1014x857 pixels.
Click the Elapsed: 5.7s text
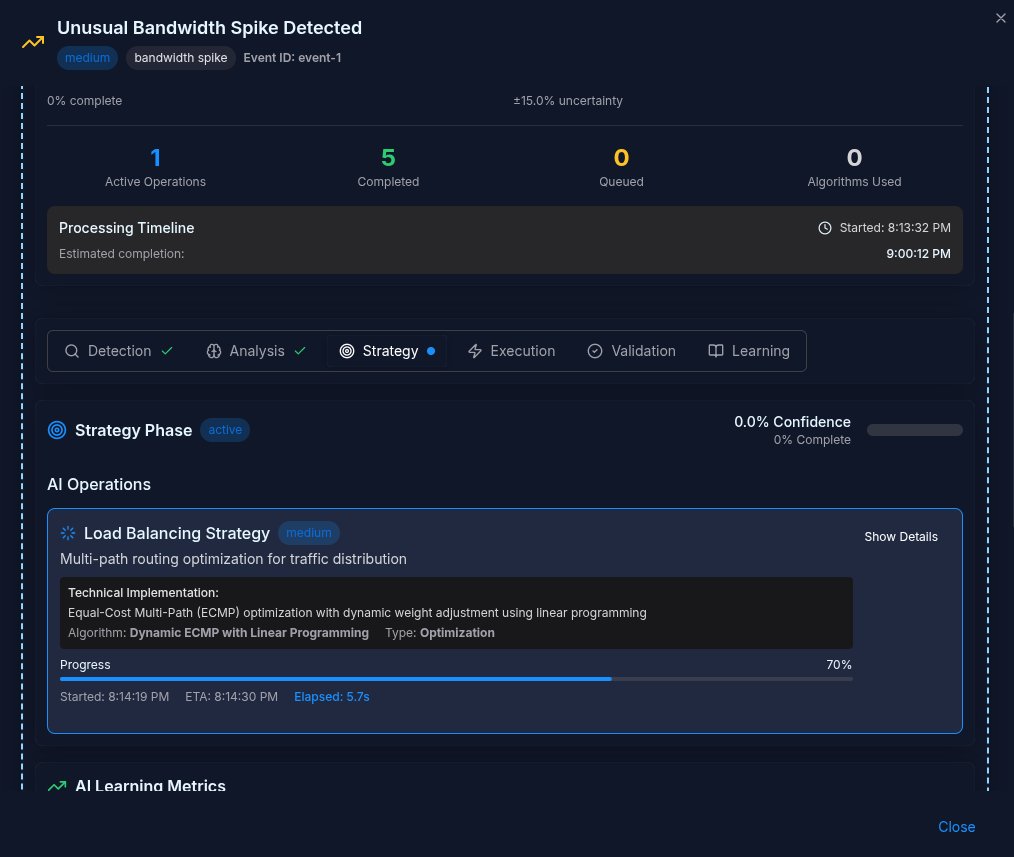332,697
